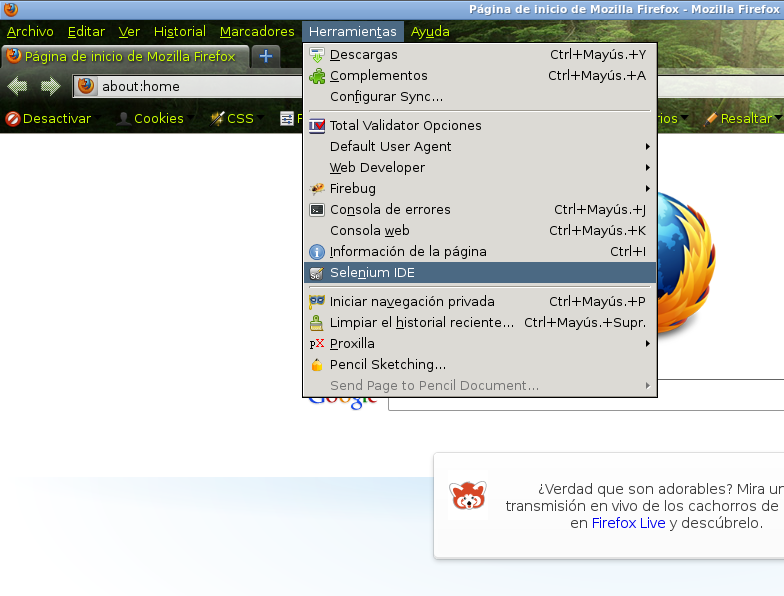Select Configurar Sync… menu entry
This screenshot has width=784, height=596.
coord(480,96)
